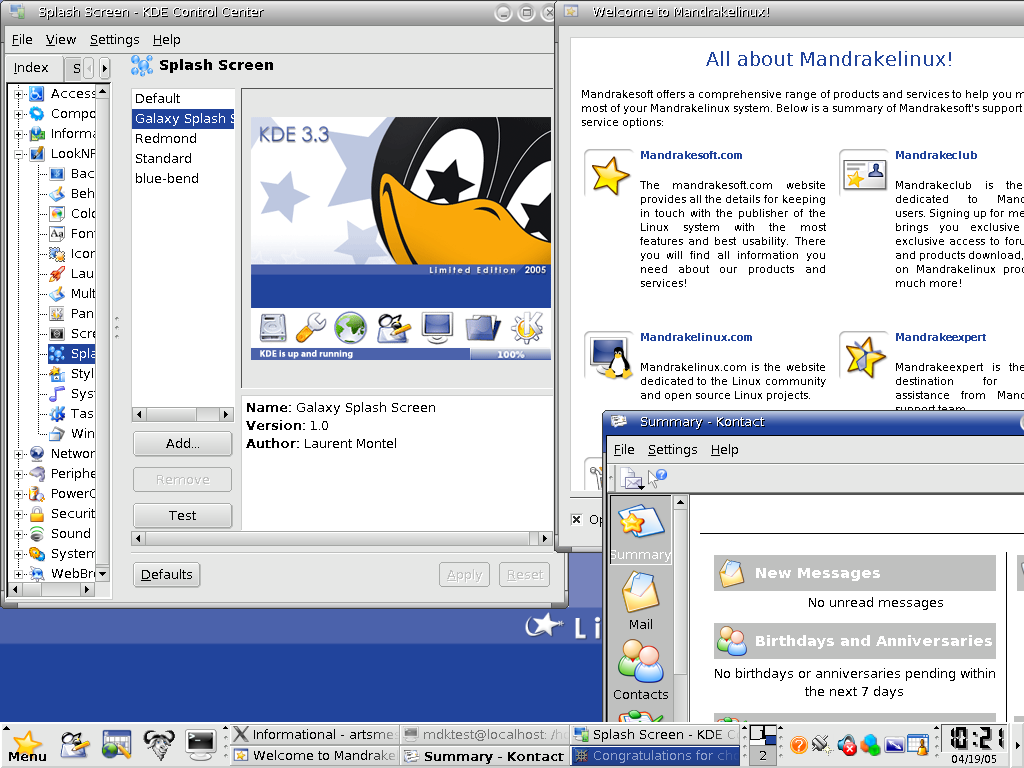Expand the Securit tree node
This screenshot has height=768, width=1024.
click(x=18, y=514)
